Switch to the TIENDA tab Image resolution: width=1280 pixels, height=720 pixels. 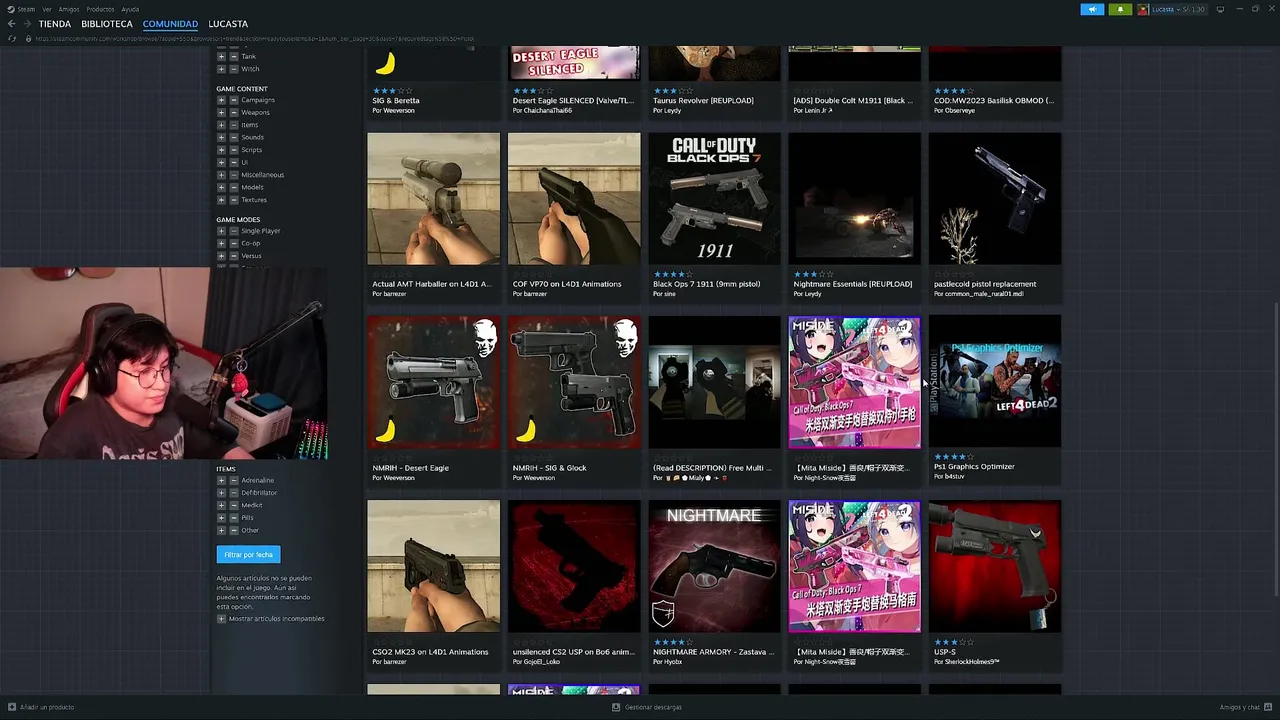click(x=55, y=24)
